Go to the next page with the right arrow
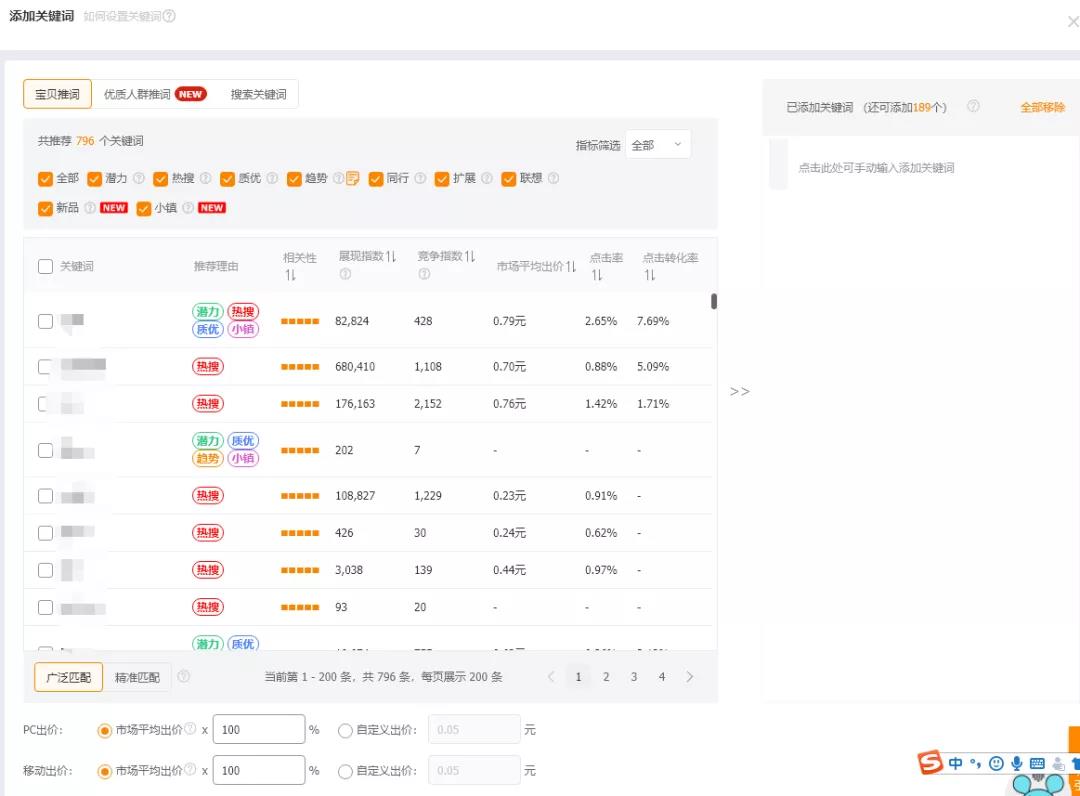This screenshot has height=796, width=1080. coord(689,677)
